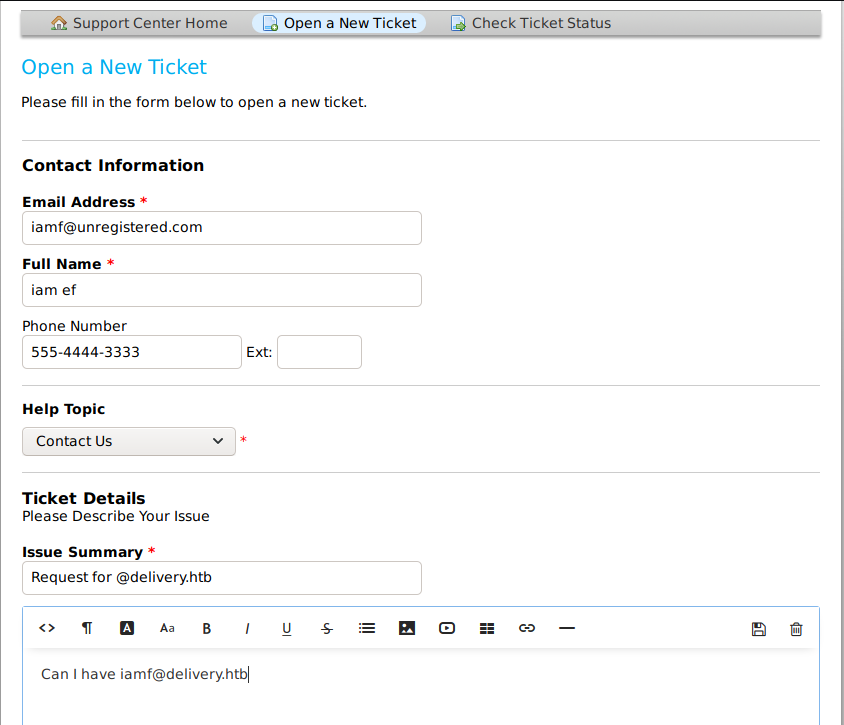Expand the Help Topic dropdown

coord(129,441)
